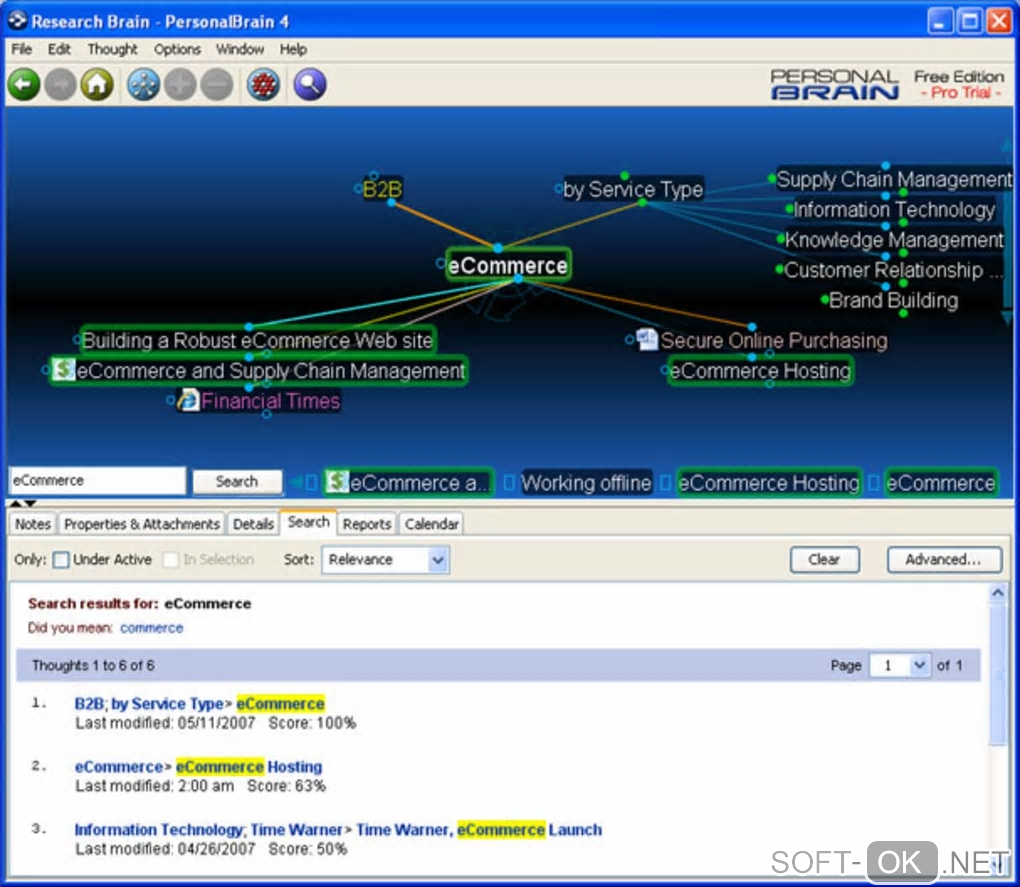Click the green Back arrow toolbar icon
This screenshot has width=1020, height=887.
tap(24, 85)
